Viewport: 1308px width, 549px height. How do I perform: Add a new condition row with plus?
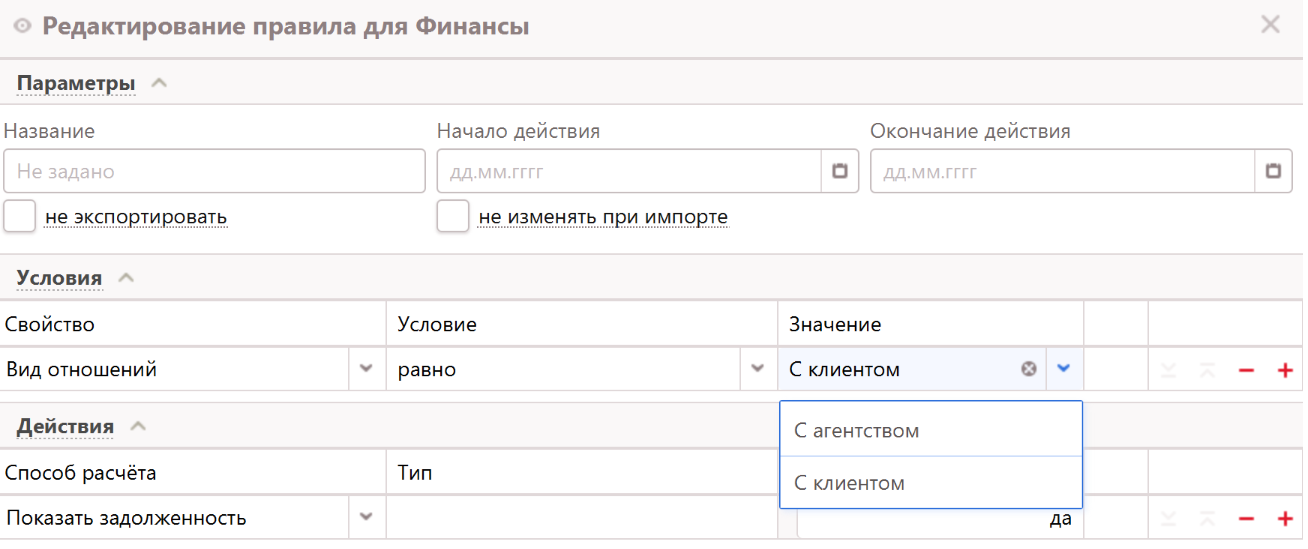tap(1285, 370)
